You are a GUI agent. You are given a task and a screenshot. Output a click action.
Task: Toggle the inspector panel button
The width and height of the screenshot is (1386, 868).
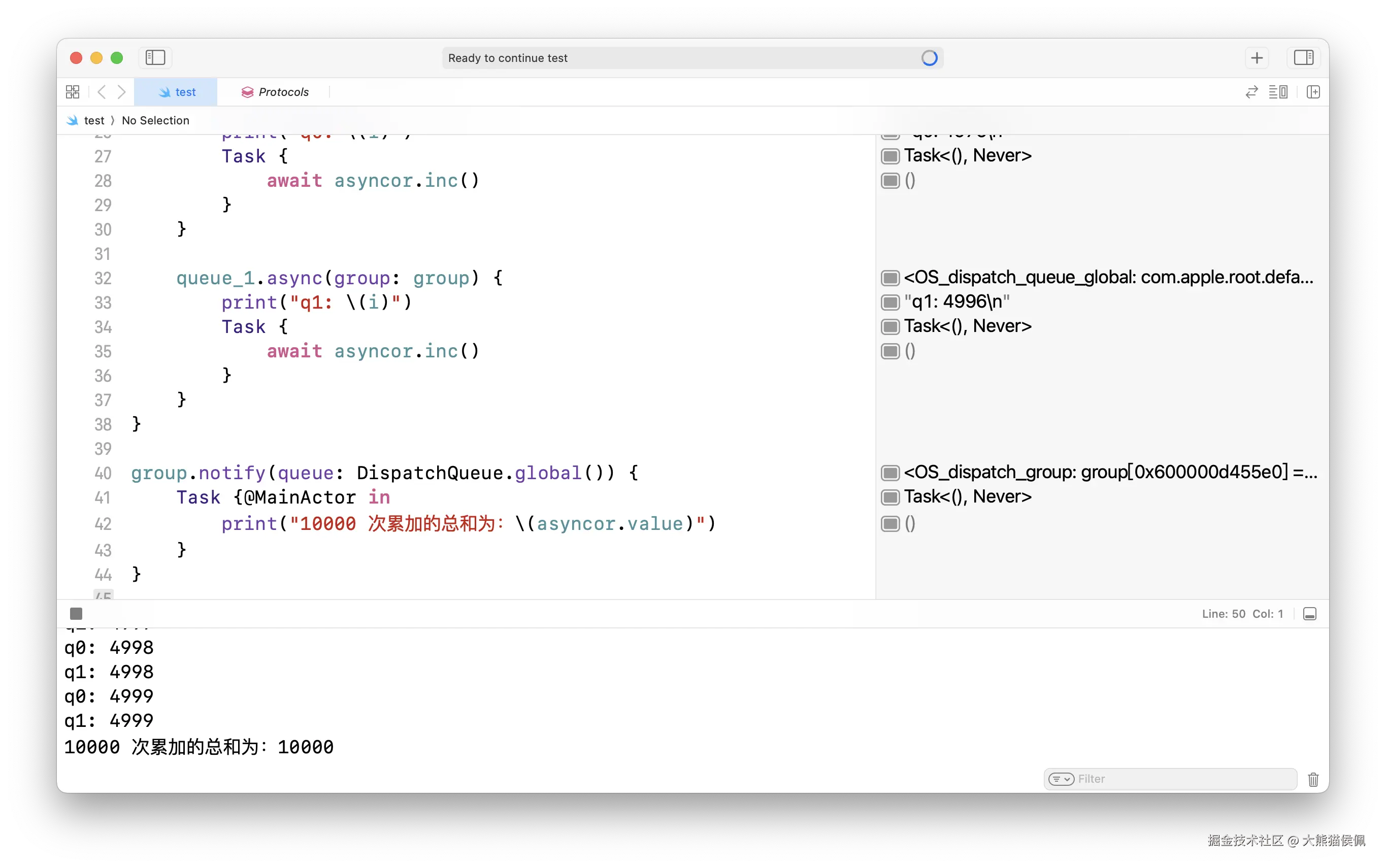(x=1303, y=57)
